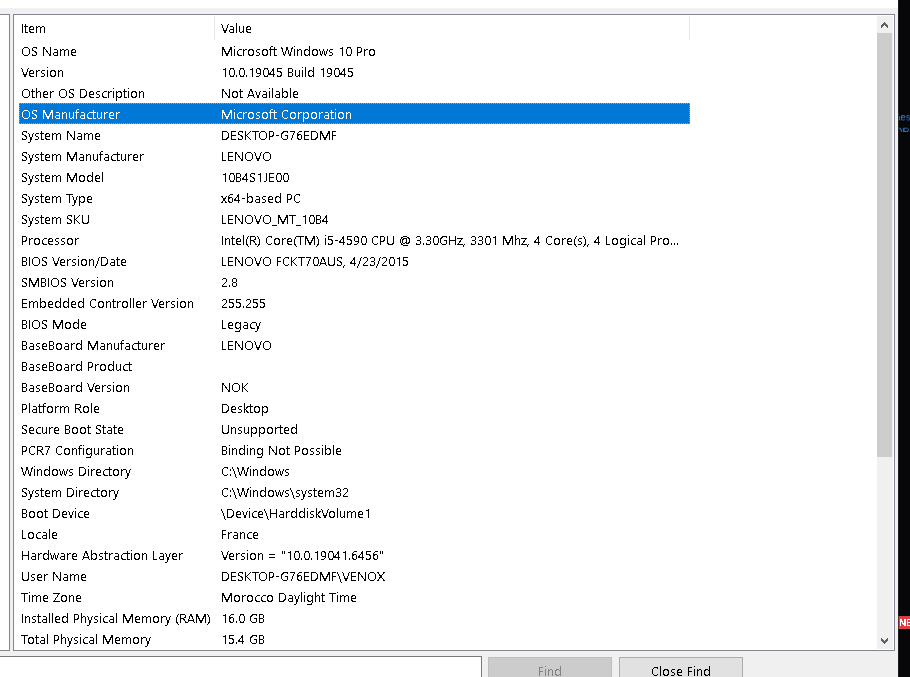Select the Platform Role row

pos(354,408)
